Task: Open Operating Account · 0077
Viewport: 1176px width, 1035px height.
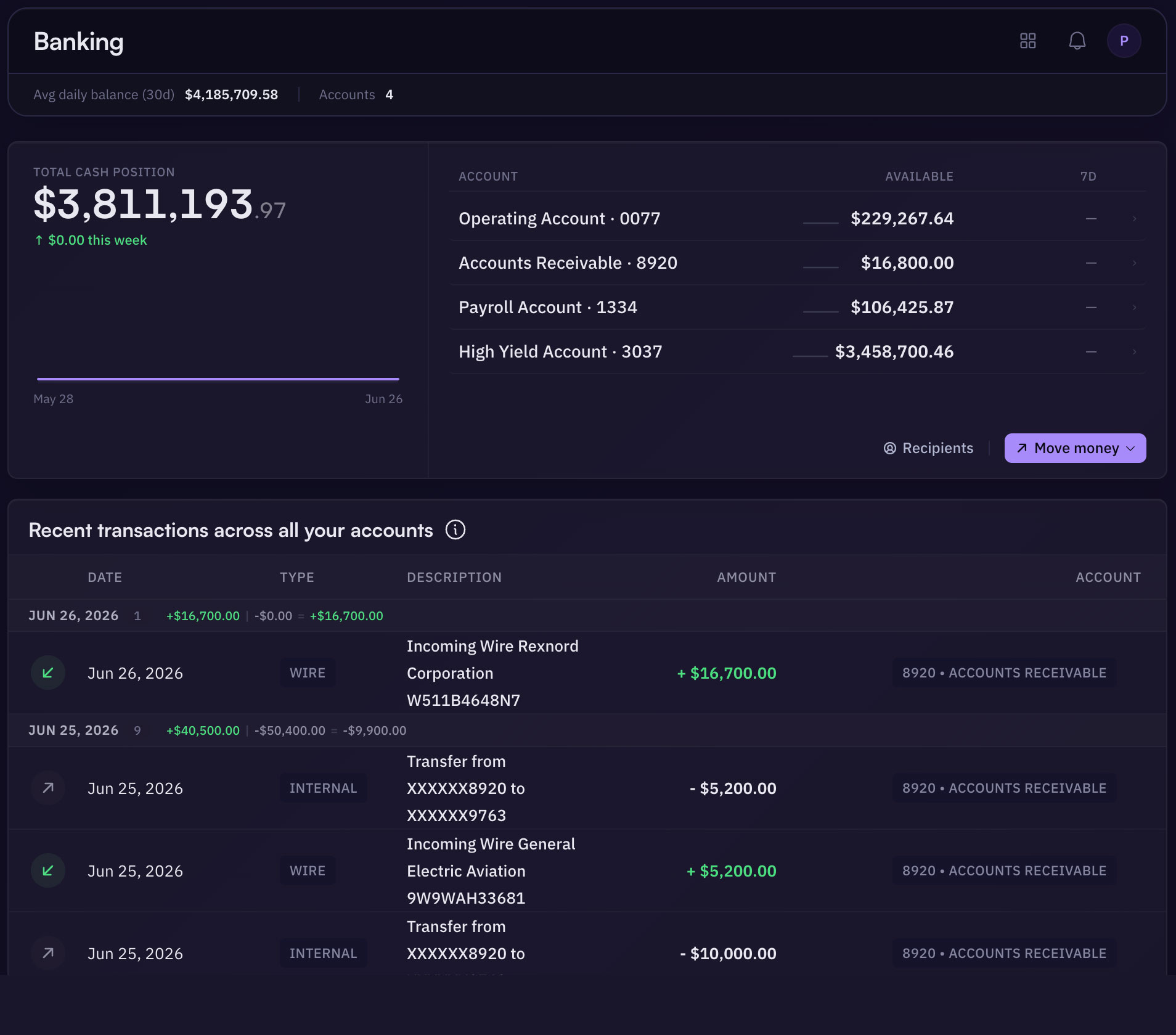Action: point(559,218)
